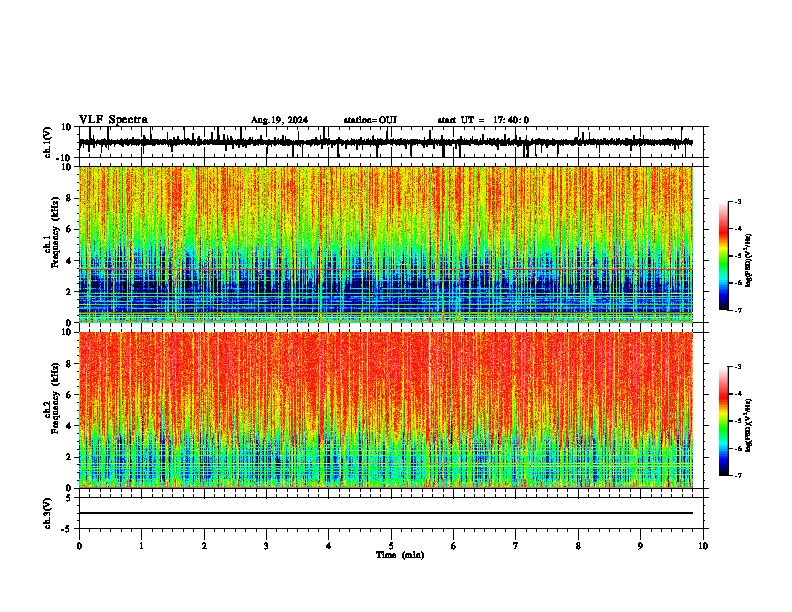
Task: Select the "start UT = 17:40:0" text
Action: (x=483, y=120)
